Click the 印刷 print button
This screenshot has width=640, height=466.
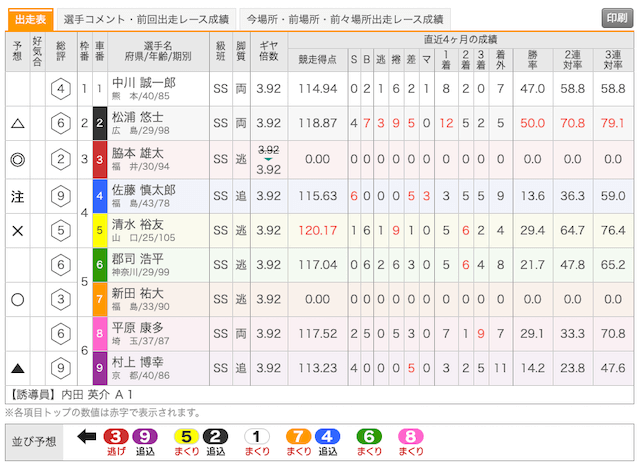(x=615, y=19)
